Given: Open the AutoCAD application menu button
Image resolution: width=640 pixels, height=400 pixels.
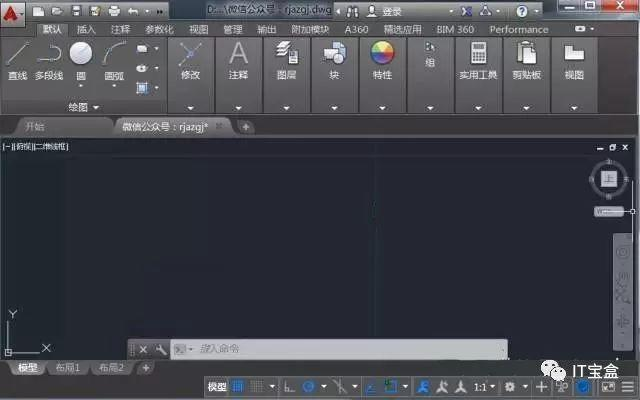Looking at the screenshot, I should [12, 14].
